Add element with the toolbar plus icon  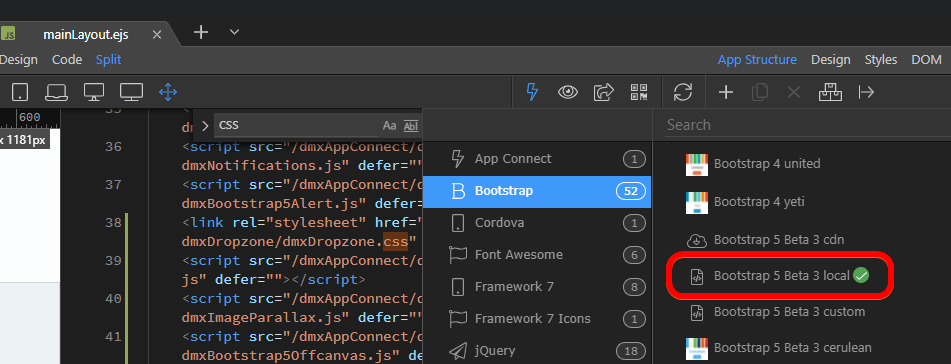click(x=726, y=92)
